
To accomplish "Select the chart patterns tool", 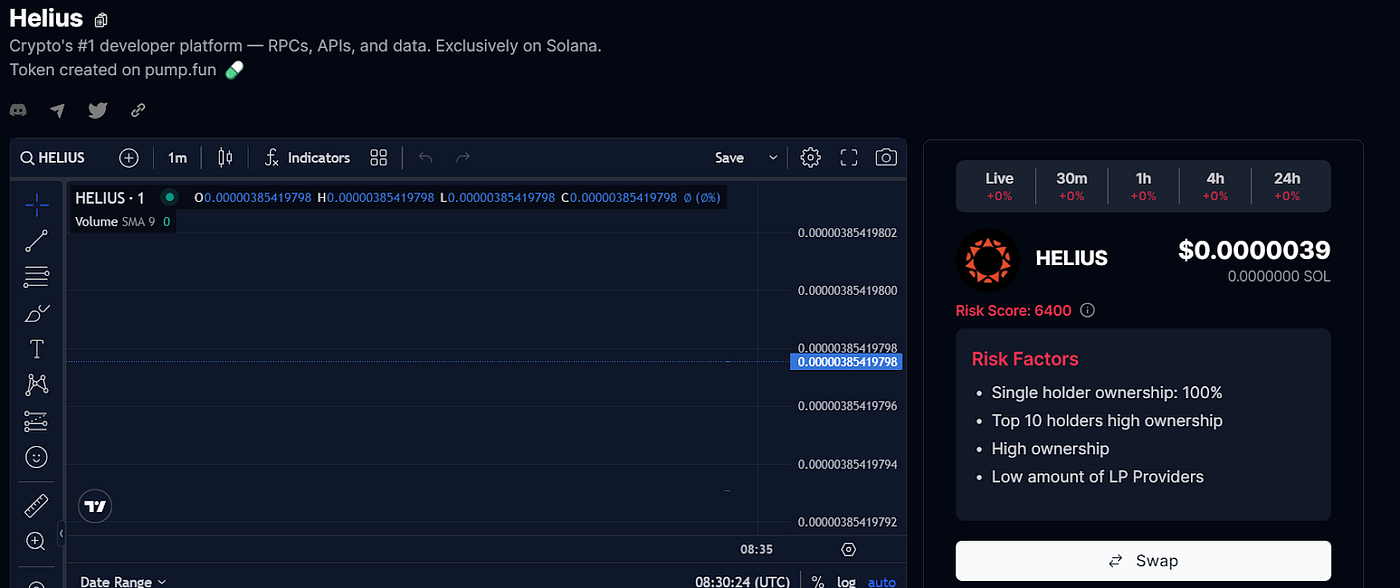I will (x=36, y=385).
